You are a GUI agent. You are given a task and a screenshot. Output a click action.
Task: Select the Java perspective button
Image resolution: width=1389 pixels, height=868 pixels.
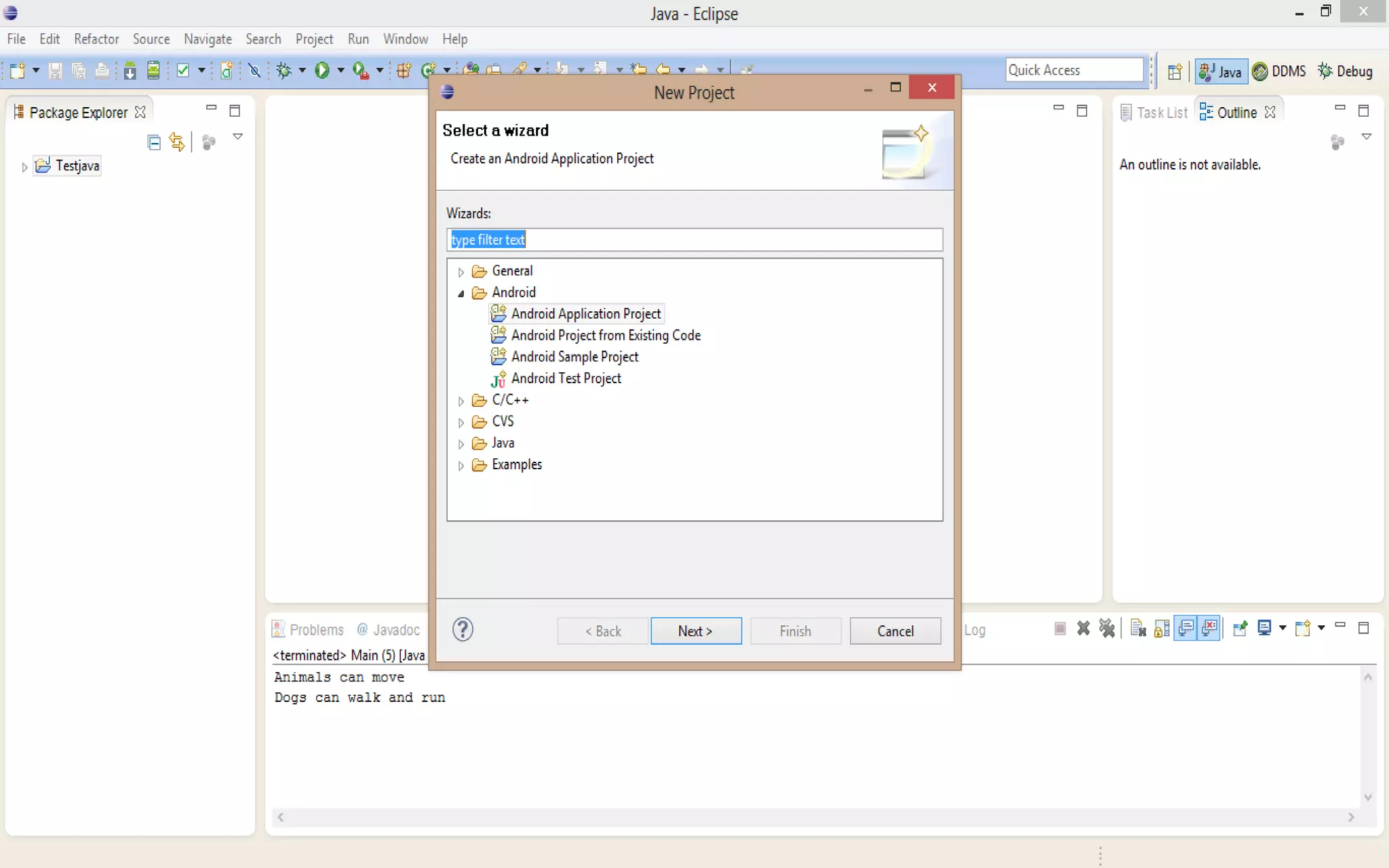tap(1221, 72)
